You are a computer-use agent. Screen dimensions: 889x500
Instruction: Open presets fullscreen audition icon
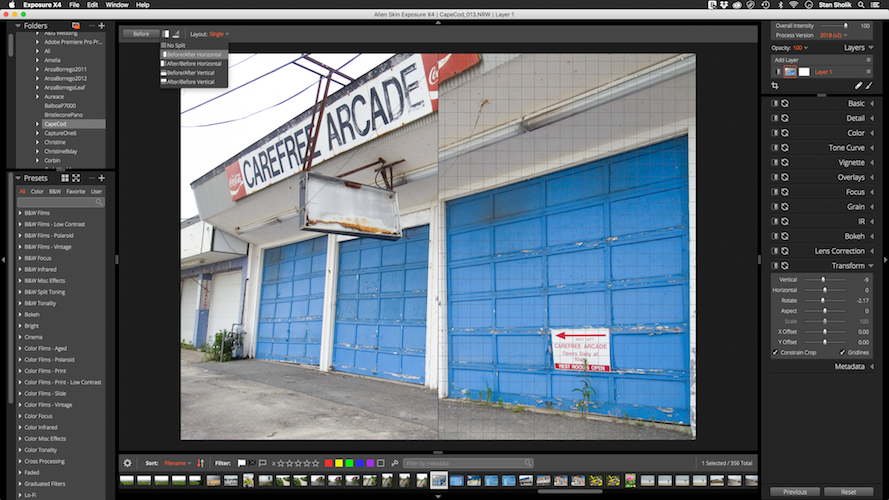coord(76,178)
